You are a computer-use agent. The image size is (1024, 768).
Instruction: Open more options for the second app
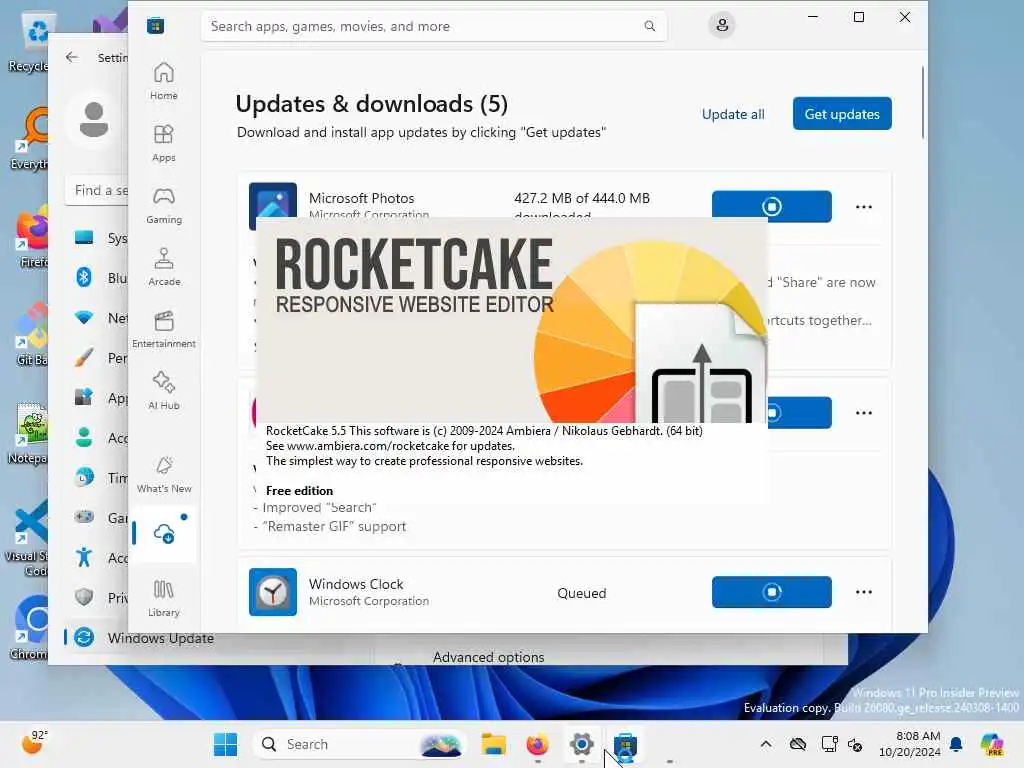pyautogui.click(x=863, y=413)
